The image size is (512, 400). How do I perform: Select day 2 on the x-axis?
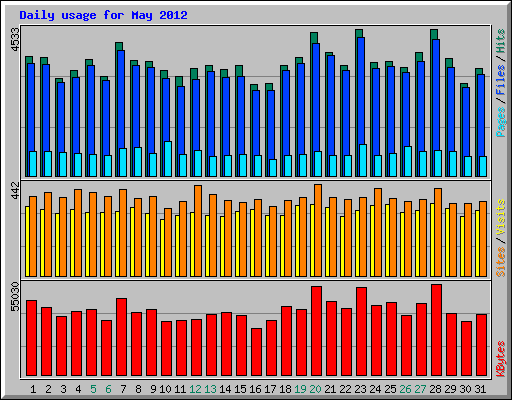click(48, 389)
